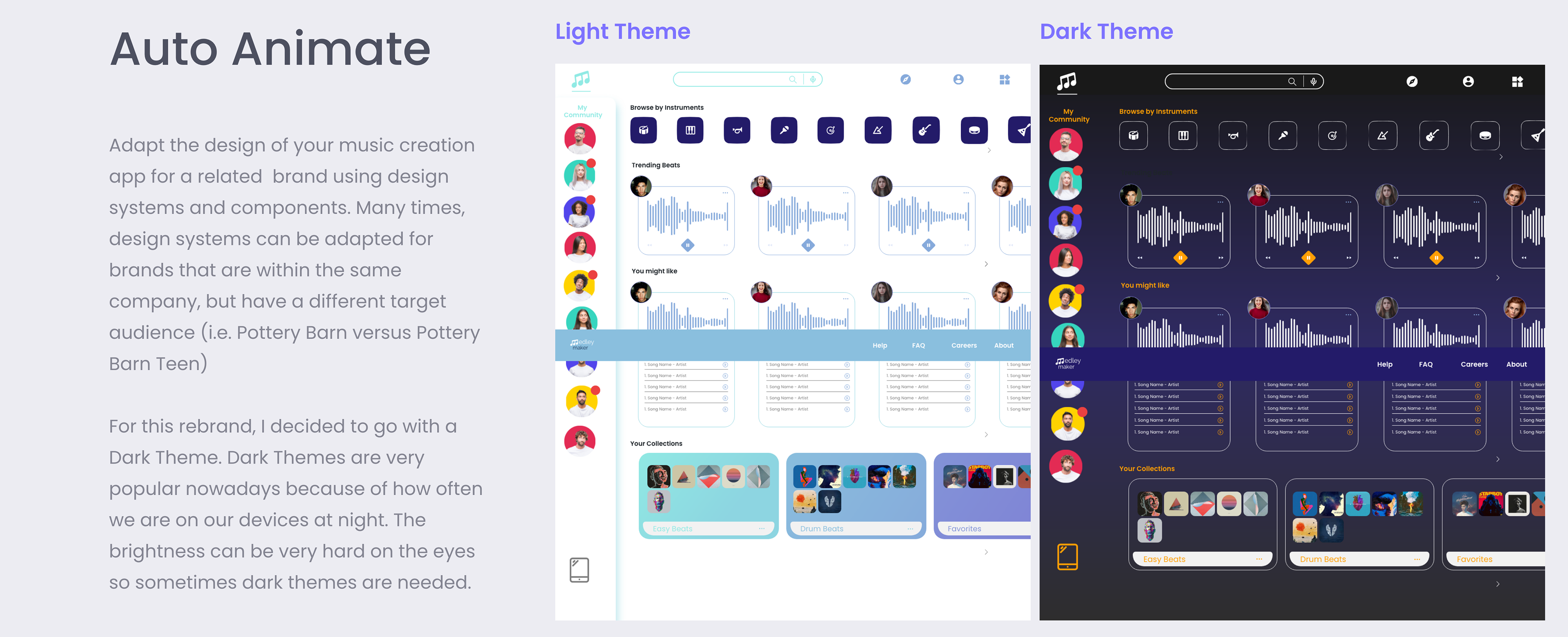Click the Help link in dark footer
This screenshot has width=1568, height=637.
coord(1384,364)
